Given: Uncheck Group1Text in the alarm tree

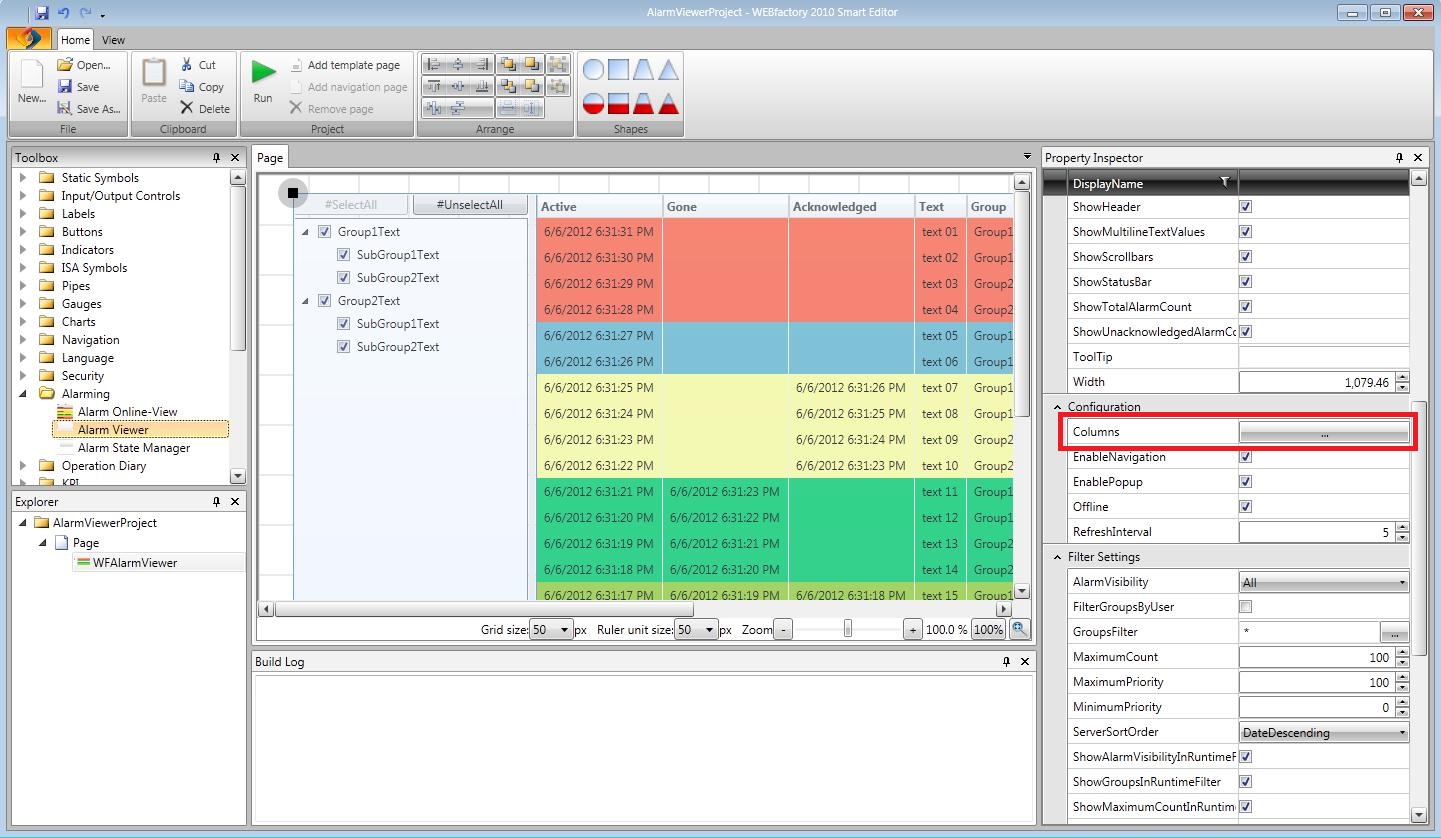Looking at the screenshot, I should pos(324,232).
